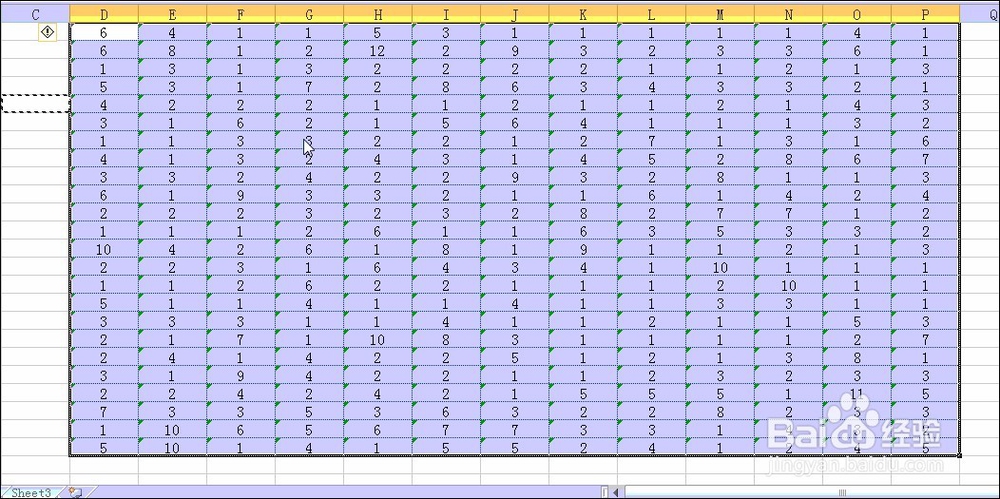
Task: Open the error warning smart tag icon
Action: (x=48, y=32)
